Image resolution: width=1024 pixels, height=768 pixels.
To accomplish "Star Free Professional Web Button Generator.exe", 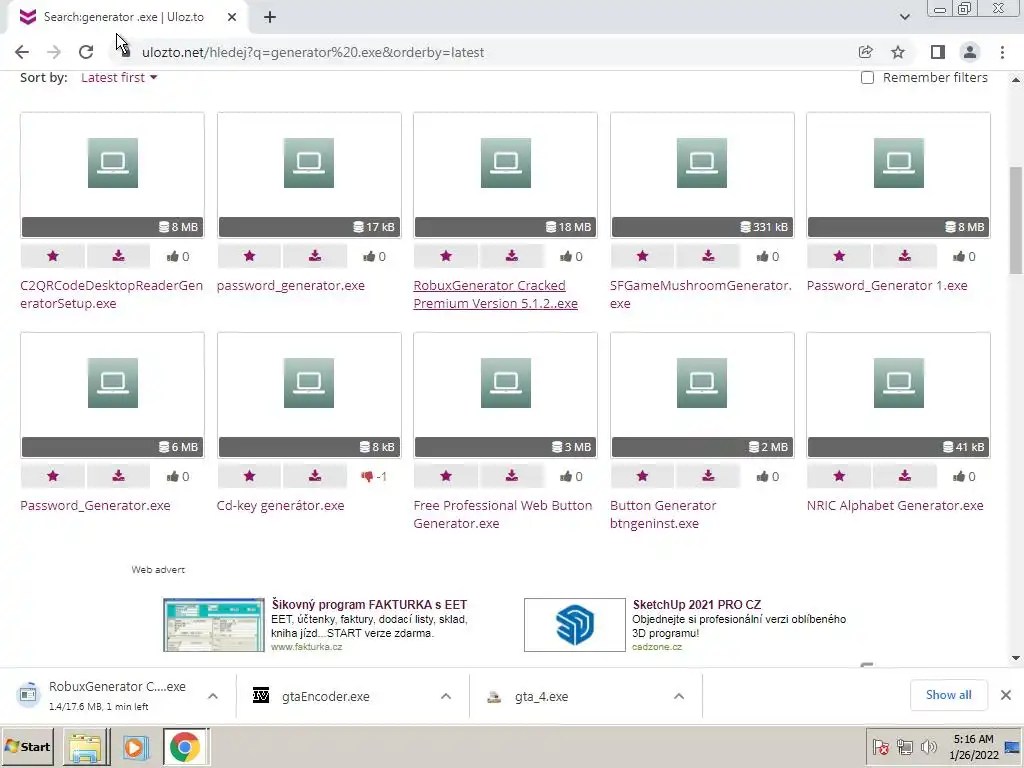I will 446,476.
